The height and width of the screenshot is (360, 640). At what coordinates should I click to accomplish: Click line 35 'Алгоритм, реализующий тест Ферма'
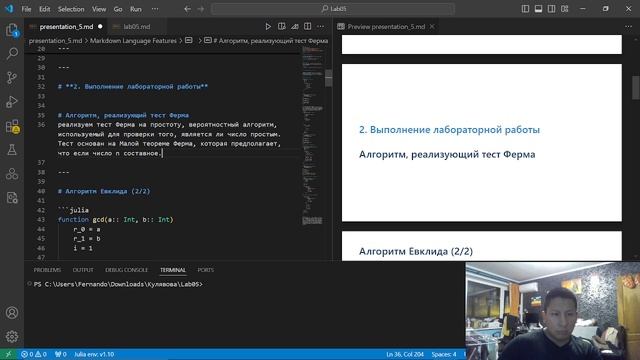(x=123, y=115)
